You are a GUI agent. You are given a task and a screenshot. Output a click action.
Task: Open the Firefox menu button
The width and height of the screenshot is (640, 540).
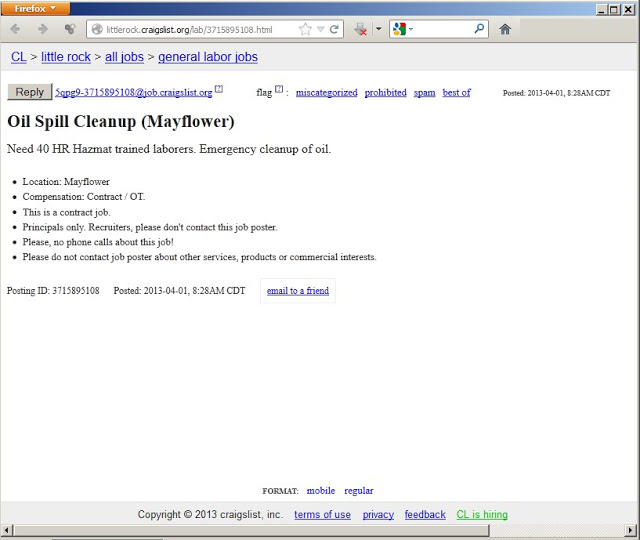tap(35, 9)
